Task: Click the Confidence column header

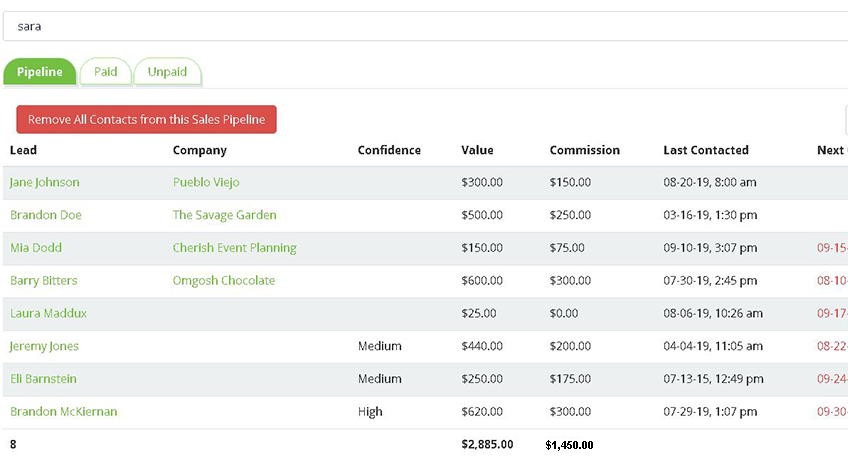Action: 389,150
